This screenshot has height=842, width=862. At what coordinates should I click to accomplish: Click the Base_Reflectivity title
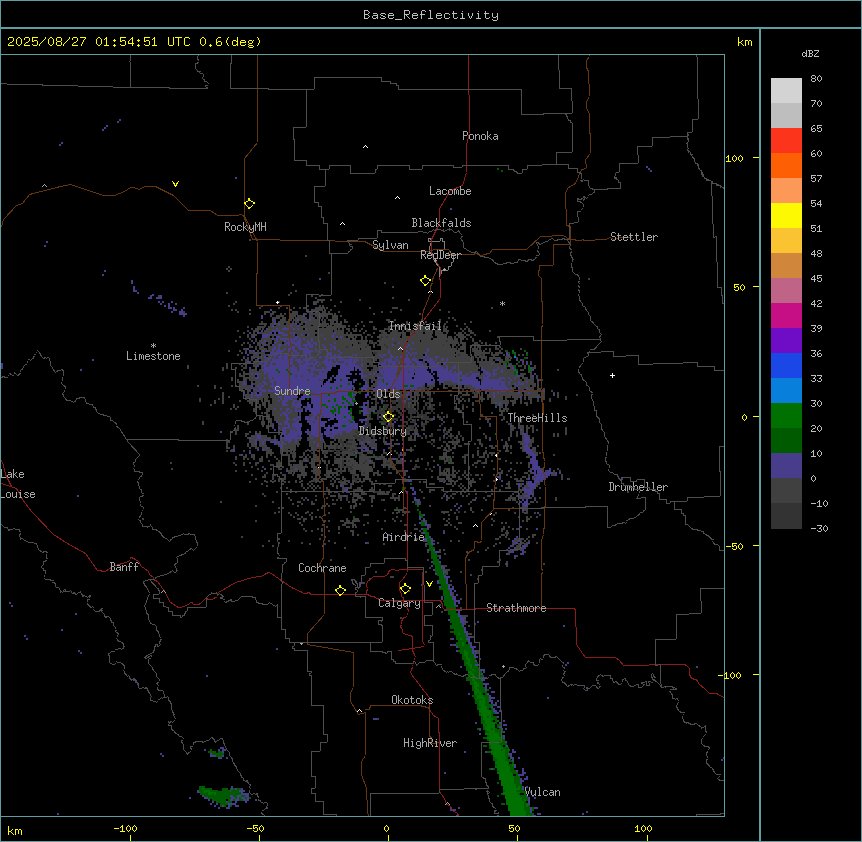pos(431,15)
